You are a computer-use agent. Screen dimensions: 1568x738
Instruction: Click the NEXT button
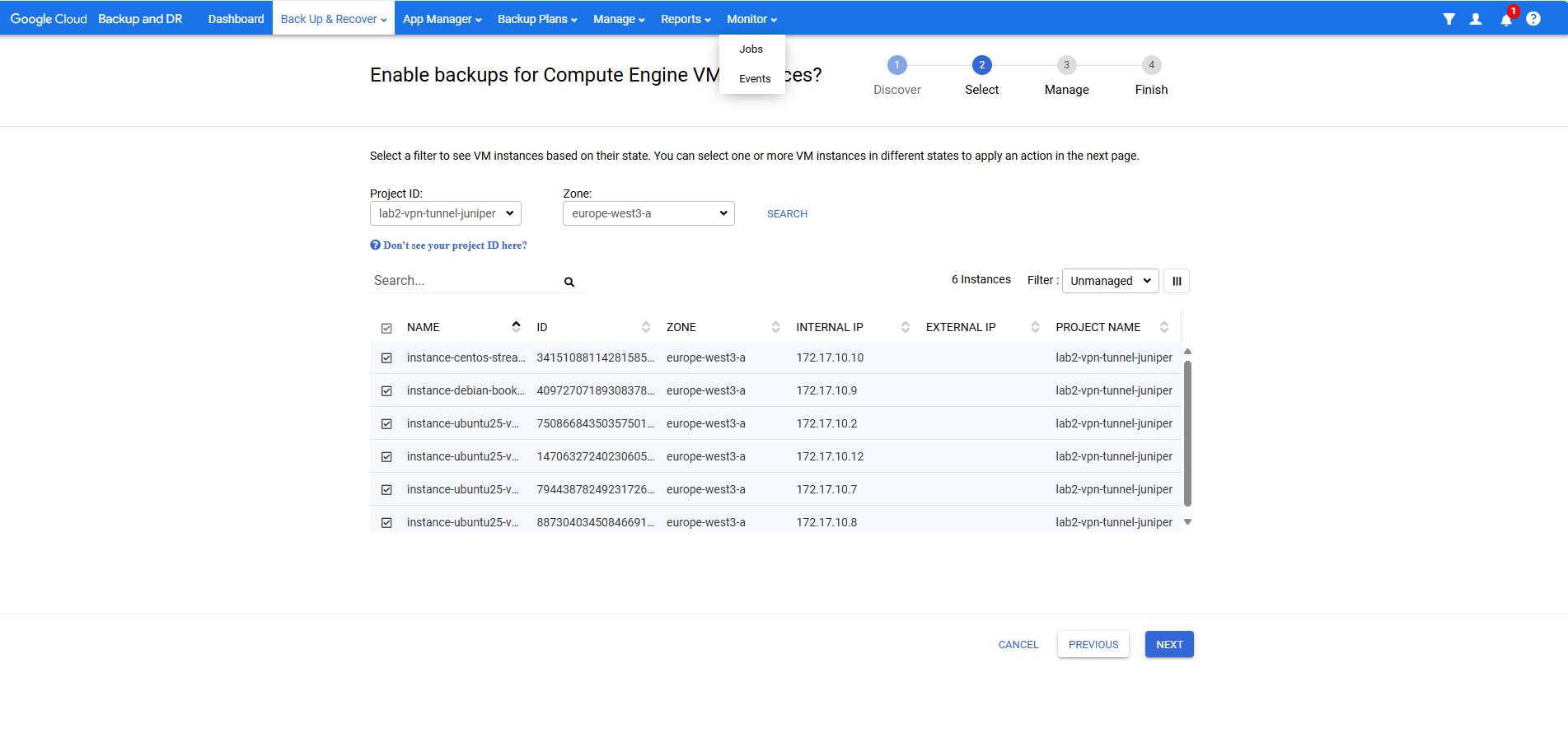1169,644
